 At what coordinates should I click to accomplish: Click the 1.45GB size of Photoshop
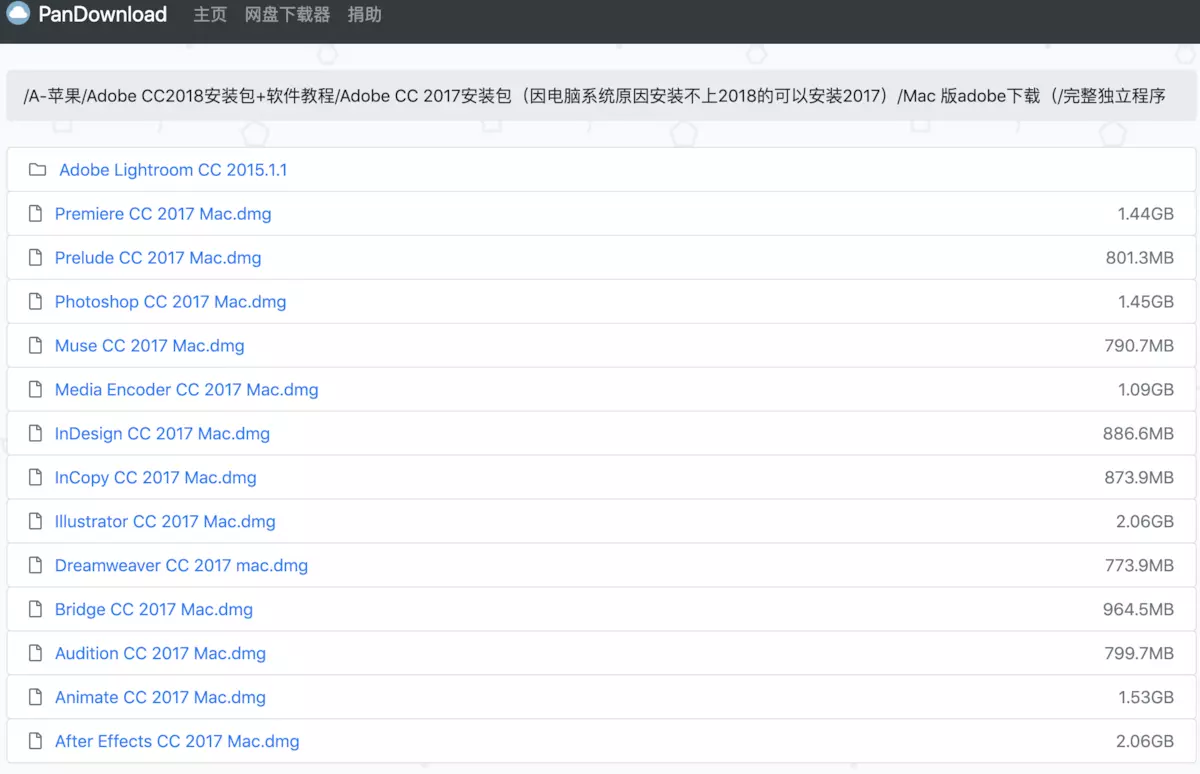coord(1146,302)
